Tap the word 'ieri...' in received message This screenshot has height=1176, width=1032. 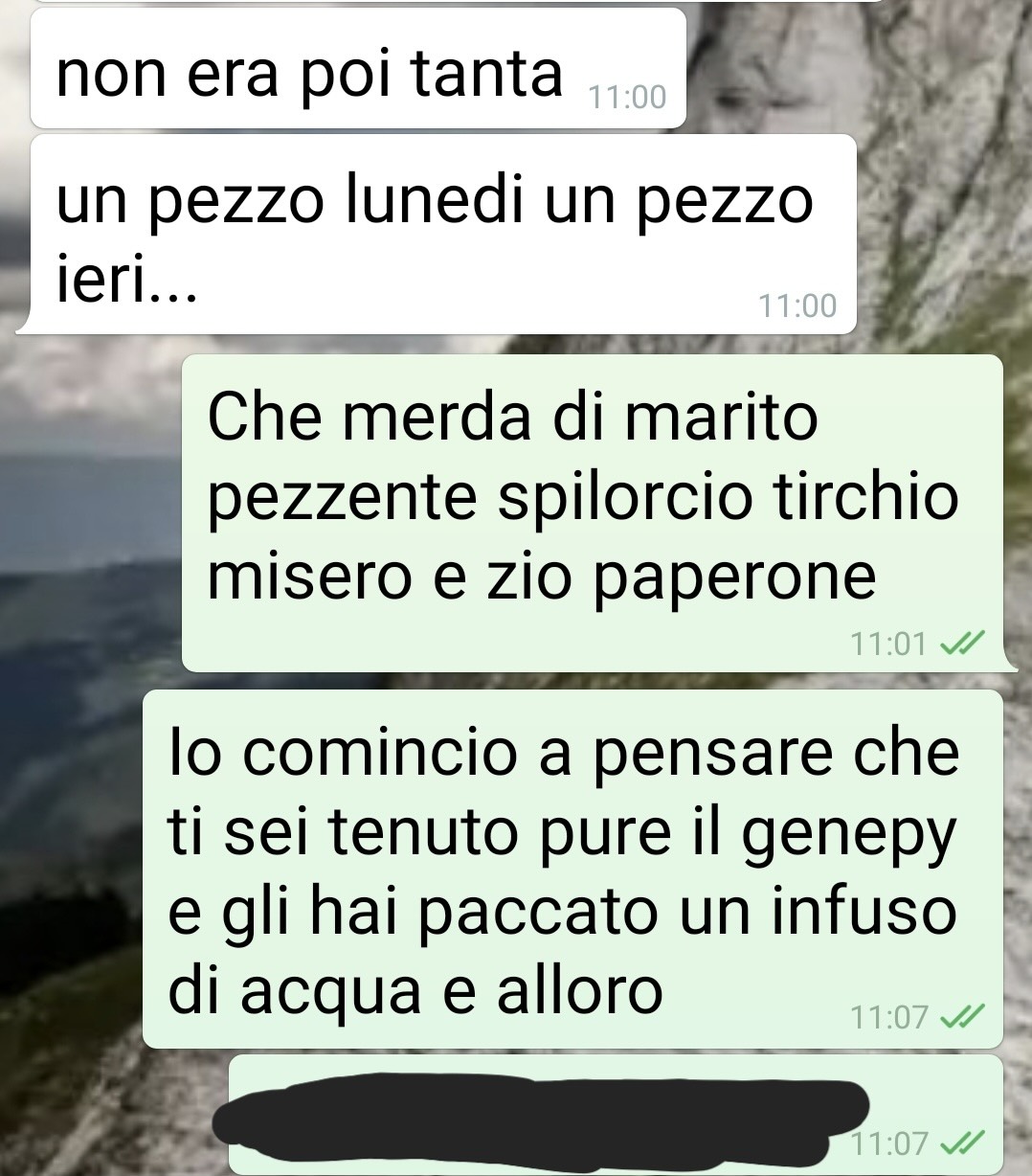(126, 281)
